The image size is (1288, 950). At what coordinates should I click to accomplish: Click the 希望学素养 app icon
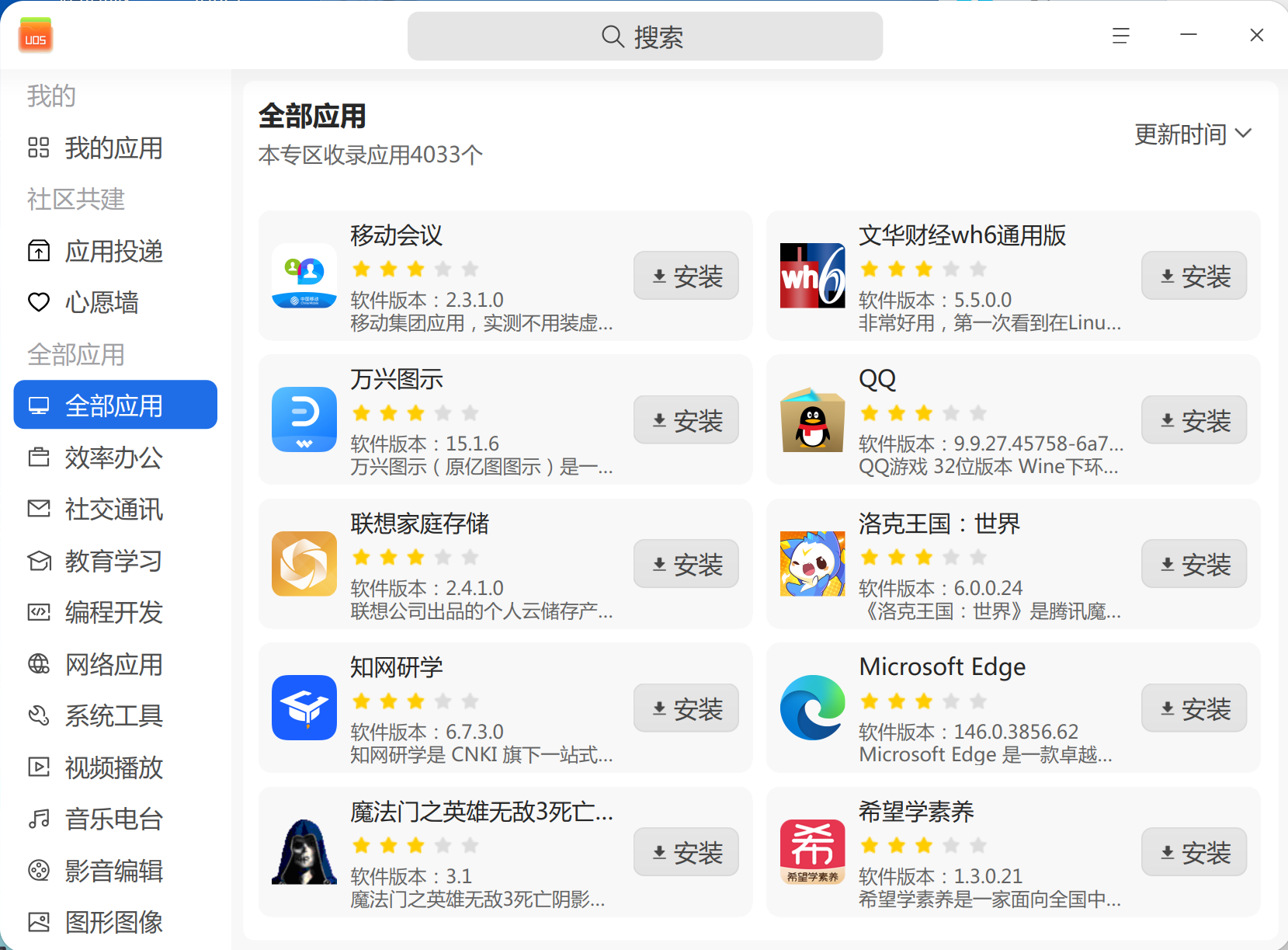click(812, 852)
